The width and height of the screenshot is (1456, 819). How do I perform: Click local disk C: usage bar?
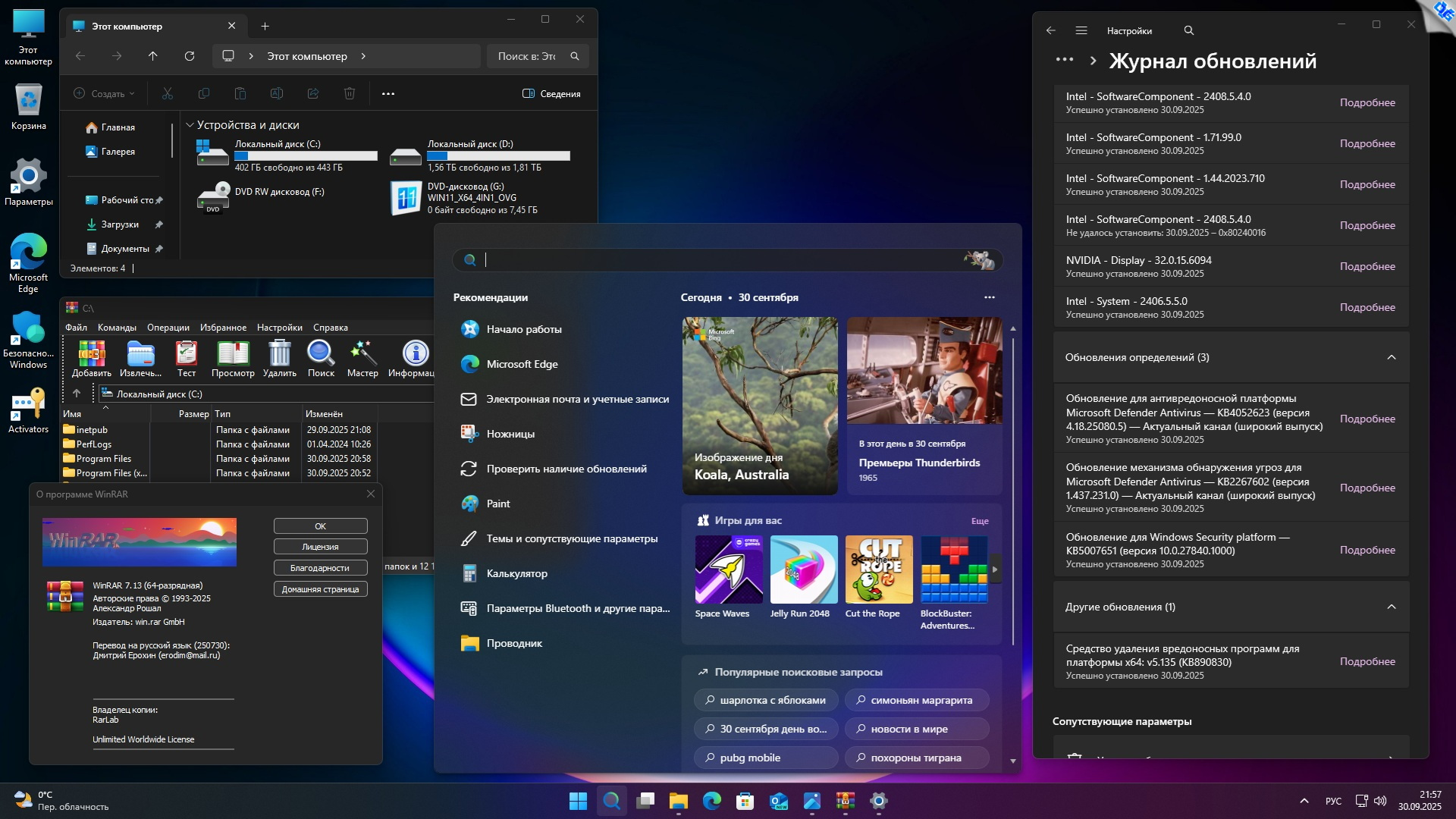pos(306,155)
